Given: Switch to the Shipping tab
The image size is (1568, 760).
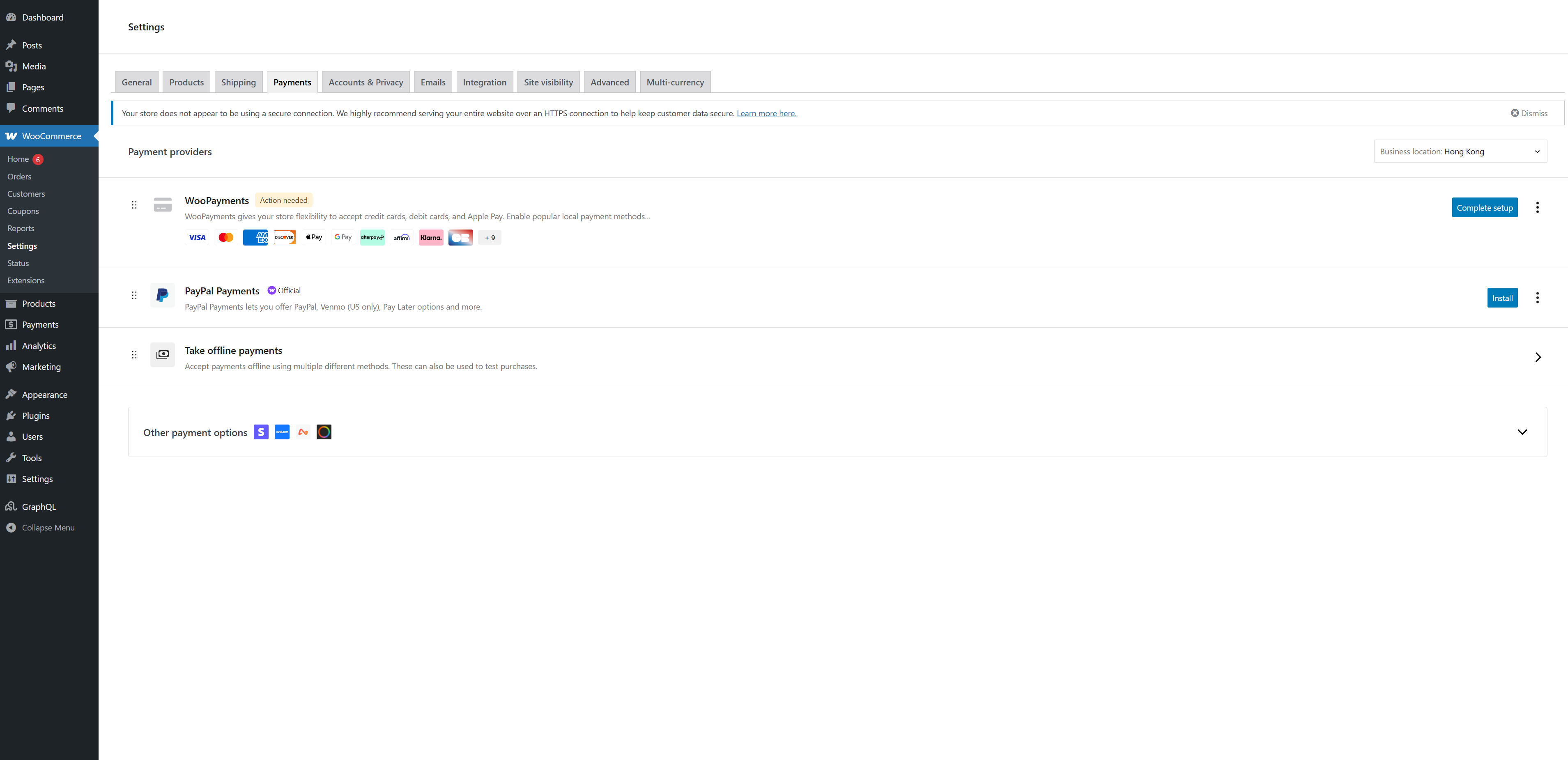Looking at the screenshot, I should coord(238,82).
